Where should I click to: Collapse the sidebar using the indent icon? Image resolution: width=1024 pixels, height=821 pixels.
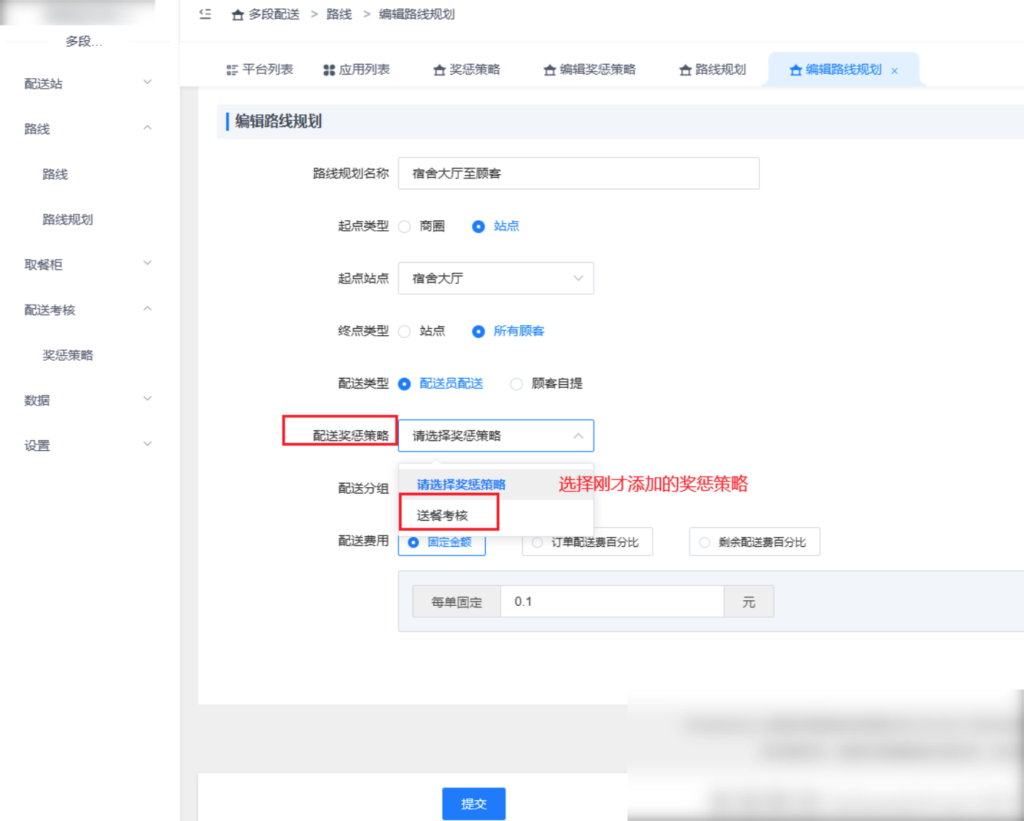click(205, 14)
